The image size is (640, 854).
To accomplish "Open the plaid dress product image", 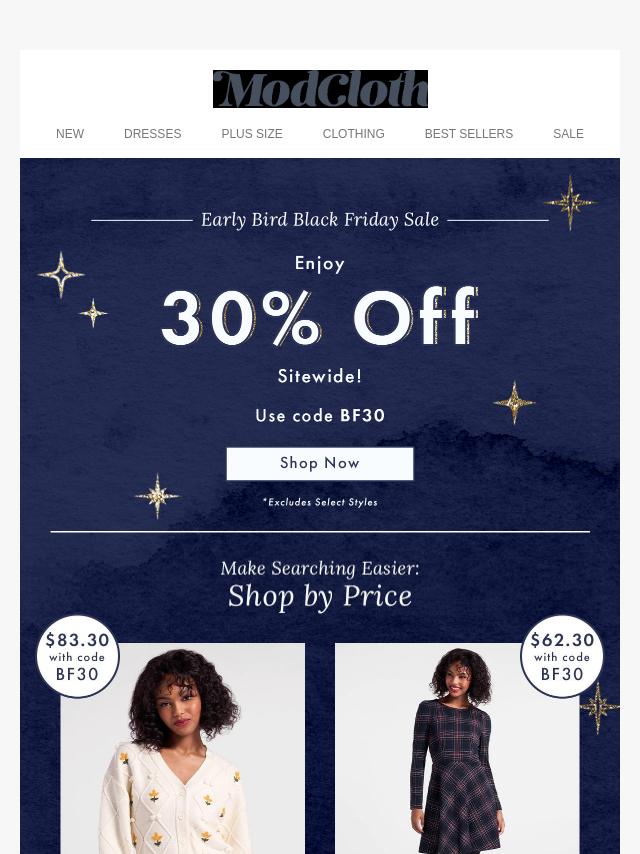I will [457, 748].
